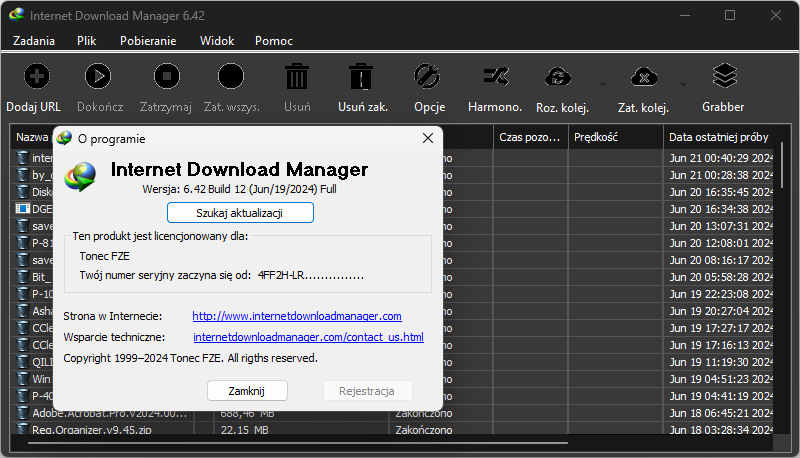The image size is (800, 458).
Task: Click the Zatrzymaj stop icon
Action: (167, 77)
